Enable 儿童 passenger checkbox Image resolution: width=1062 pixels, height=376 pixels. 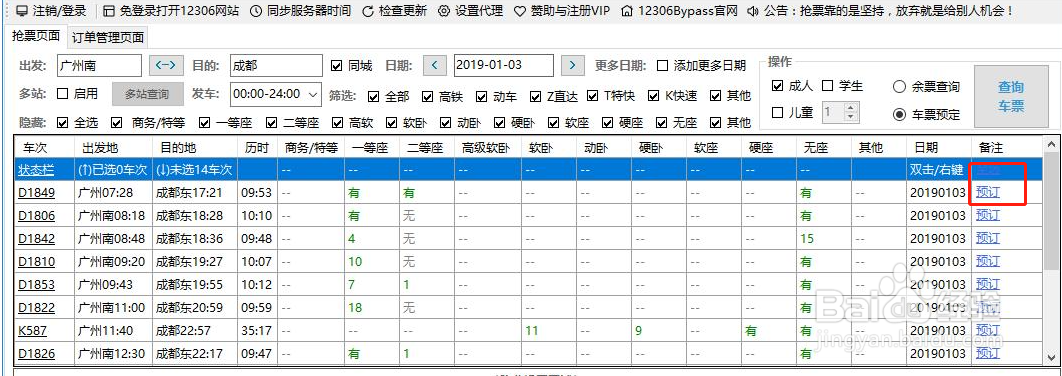click(x=778, y=112)
